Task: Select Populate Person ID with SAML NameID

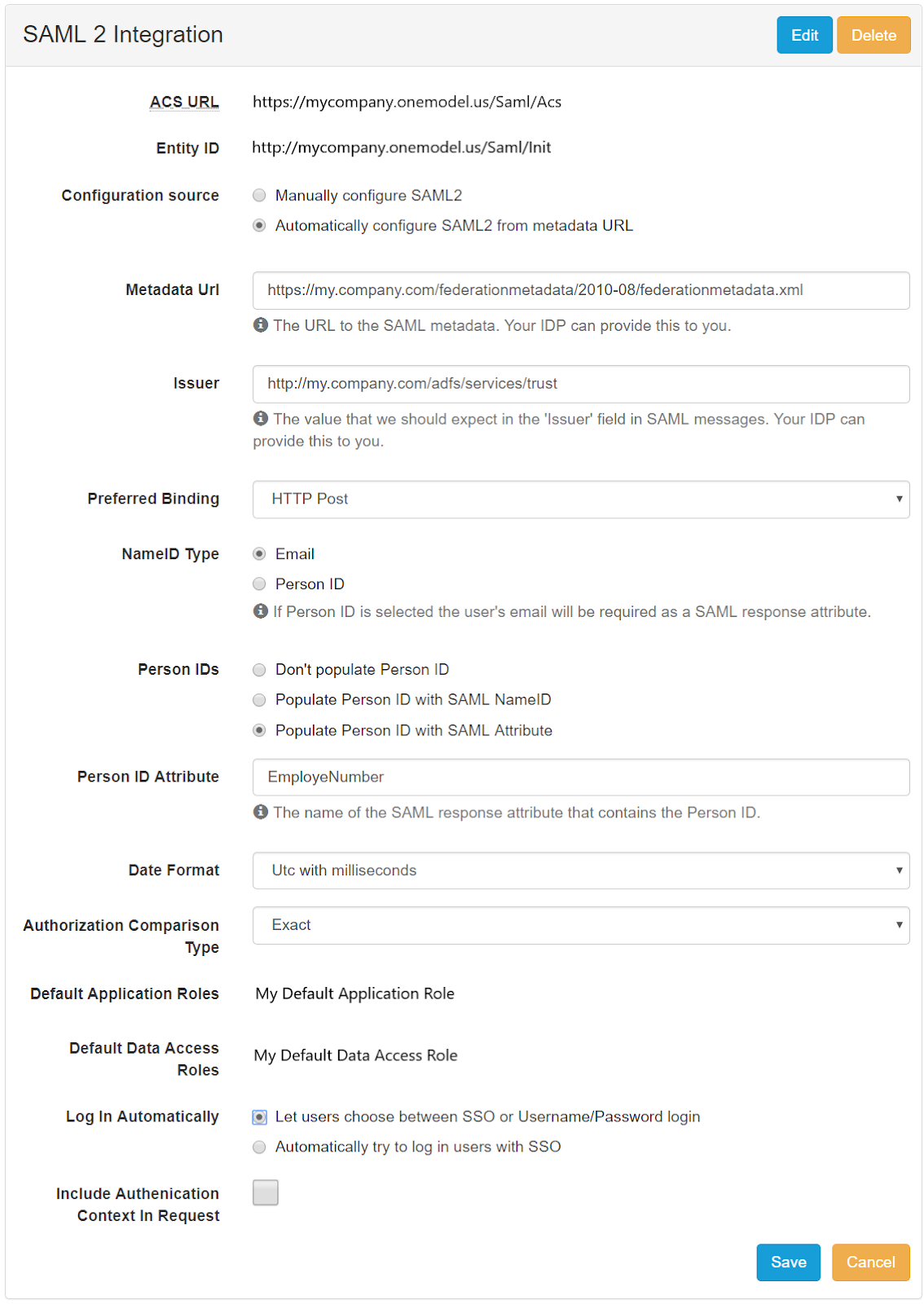Action: point(259,700)
